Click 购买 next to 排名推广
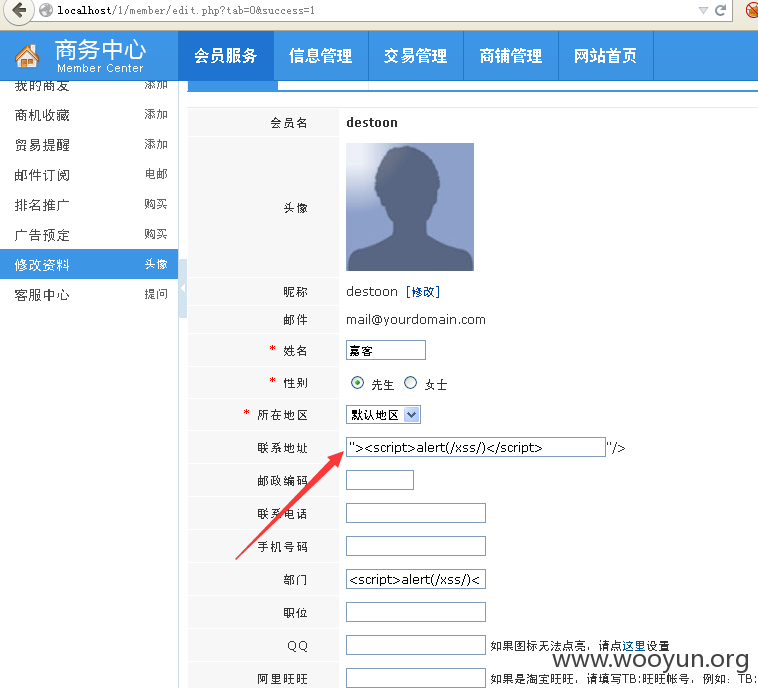 [156, 204]
